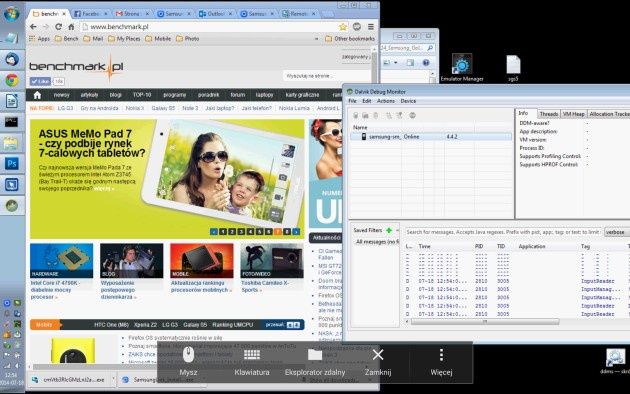
Task: Open the Bench bookmarks folder
Action: point(67,39)
